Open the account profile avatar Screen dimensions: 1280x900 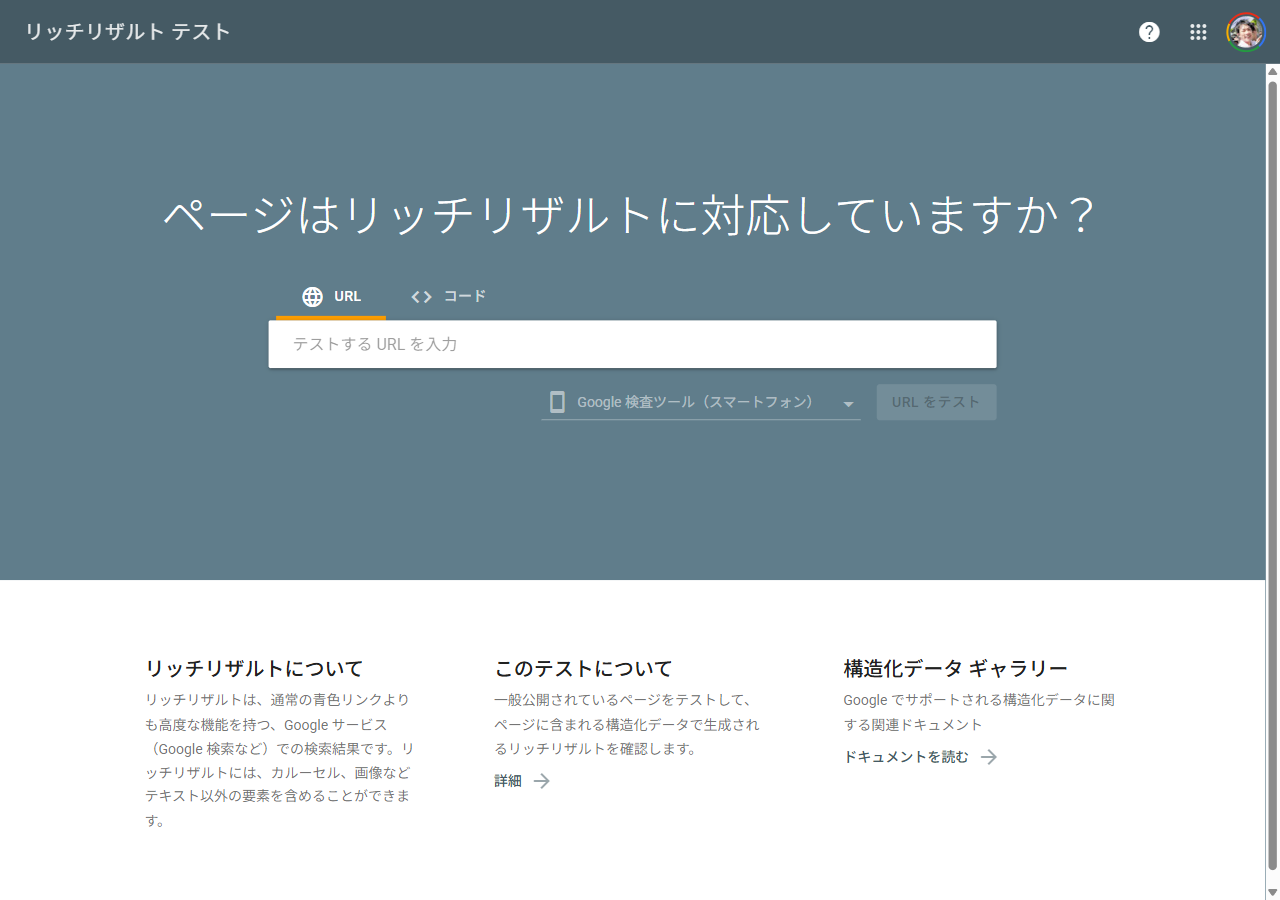[1246, 32]
